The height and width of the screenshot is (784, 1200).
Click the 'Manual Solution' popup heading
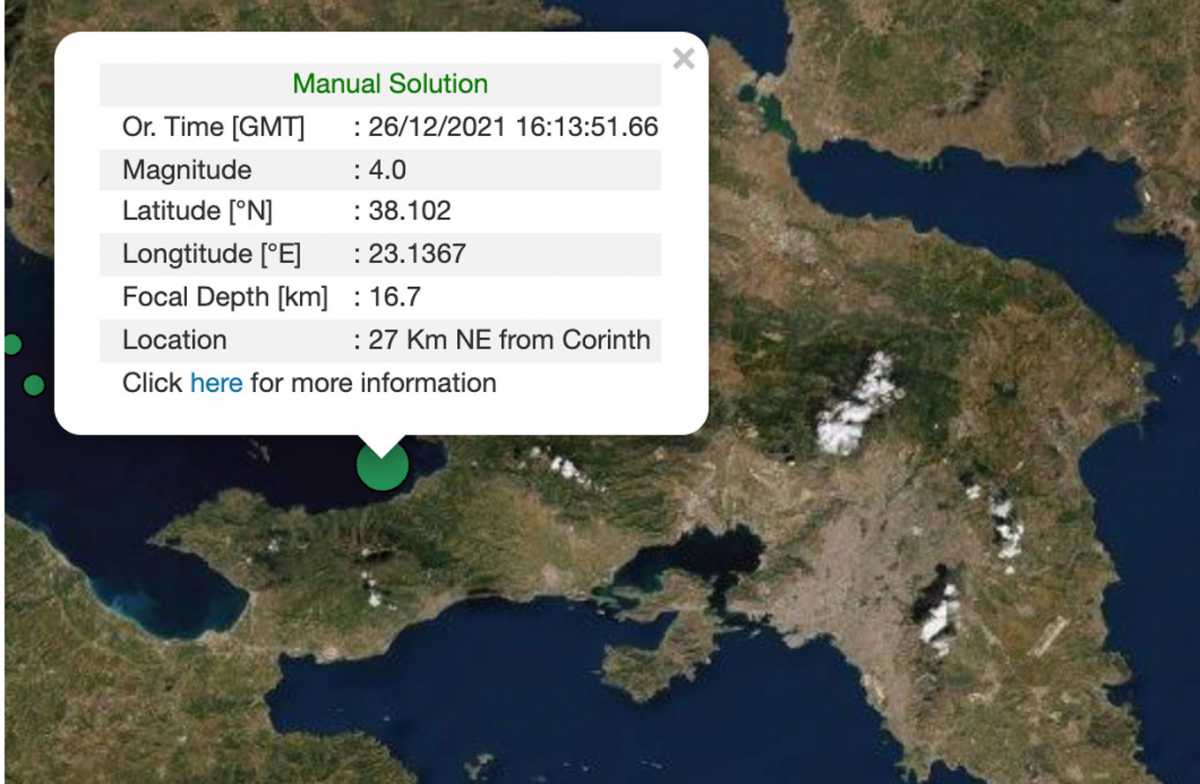(390, 84)
